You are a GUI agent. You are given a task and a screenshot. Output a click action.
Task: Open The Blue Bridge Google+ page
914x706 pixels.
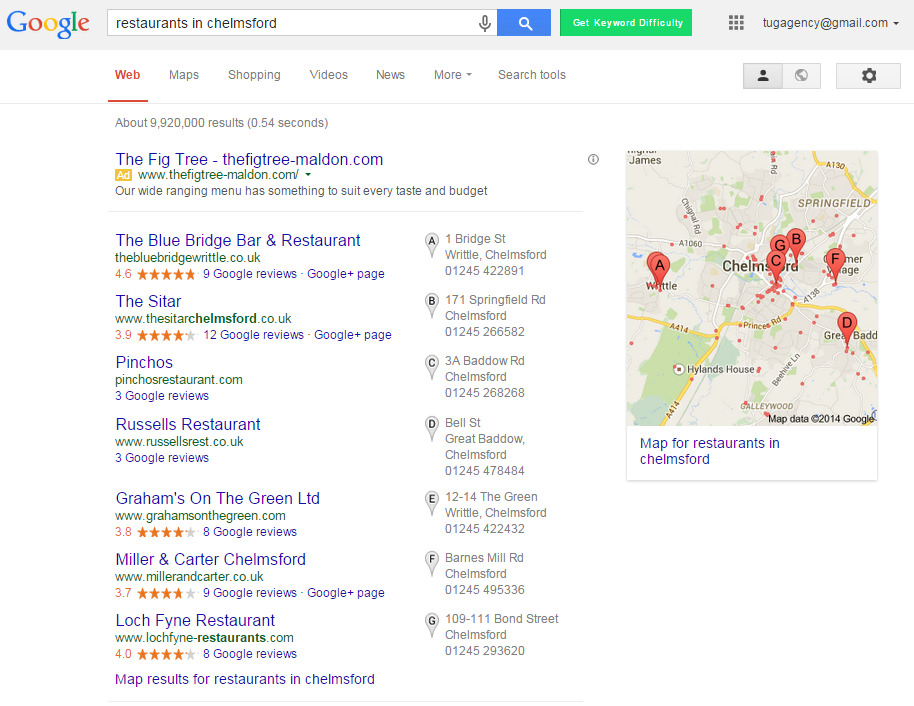[346, 274]
